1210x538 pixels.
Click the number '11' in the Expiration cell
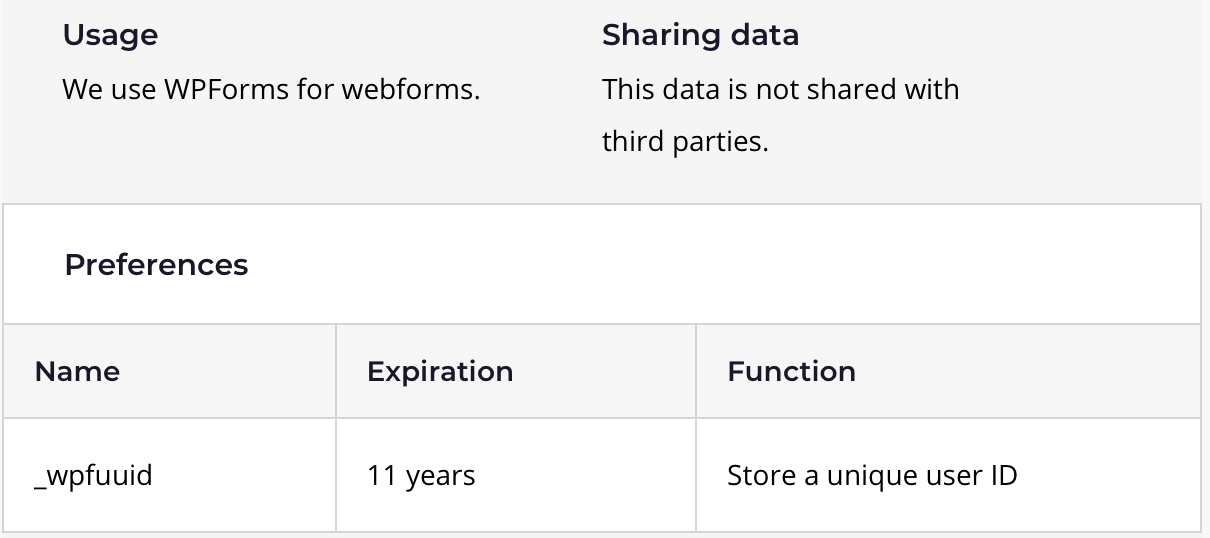pos(382,475)
